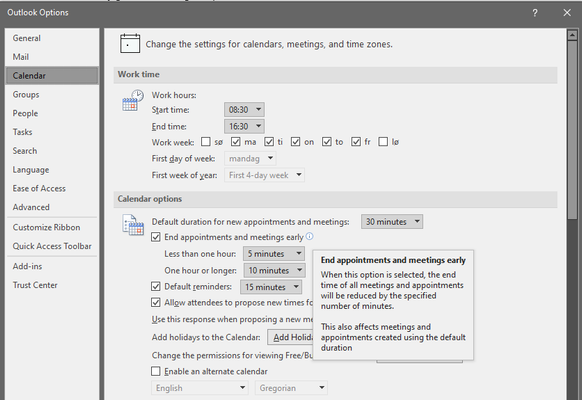The width and height of the screenshot is (582, 400).
Task: Open the Trust Center category
Action: tap(52, 285)
